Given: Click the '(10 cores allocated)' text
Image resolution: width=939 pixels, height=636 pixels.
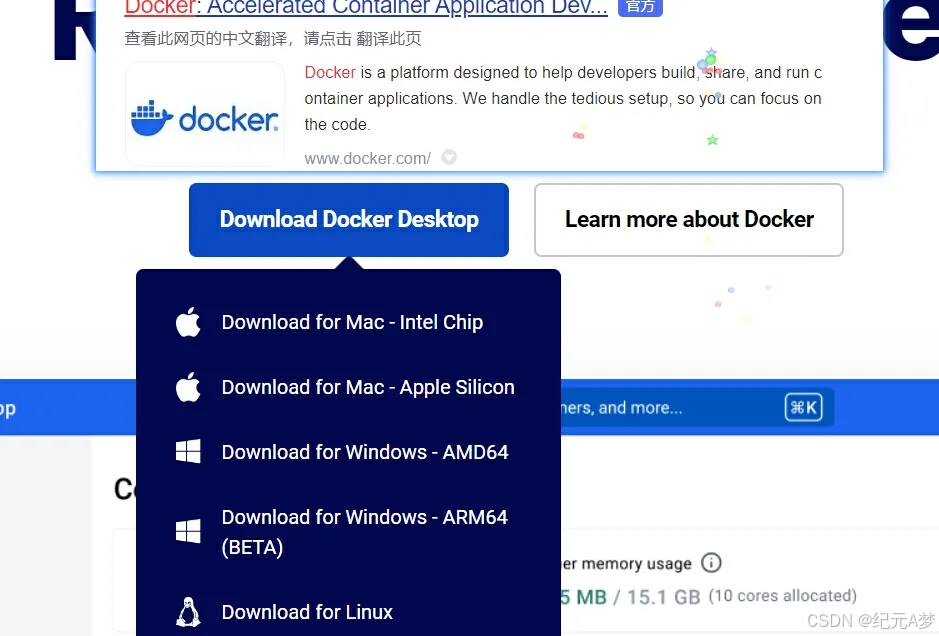Looking at the screenshot, I should pos(783,596).
